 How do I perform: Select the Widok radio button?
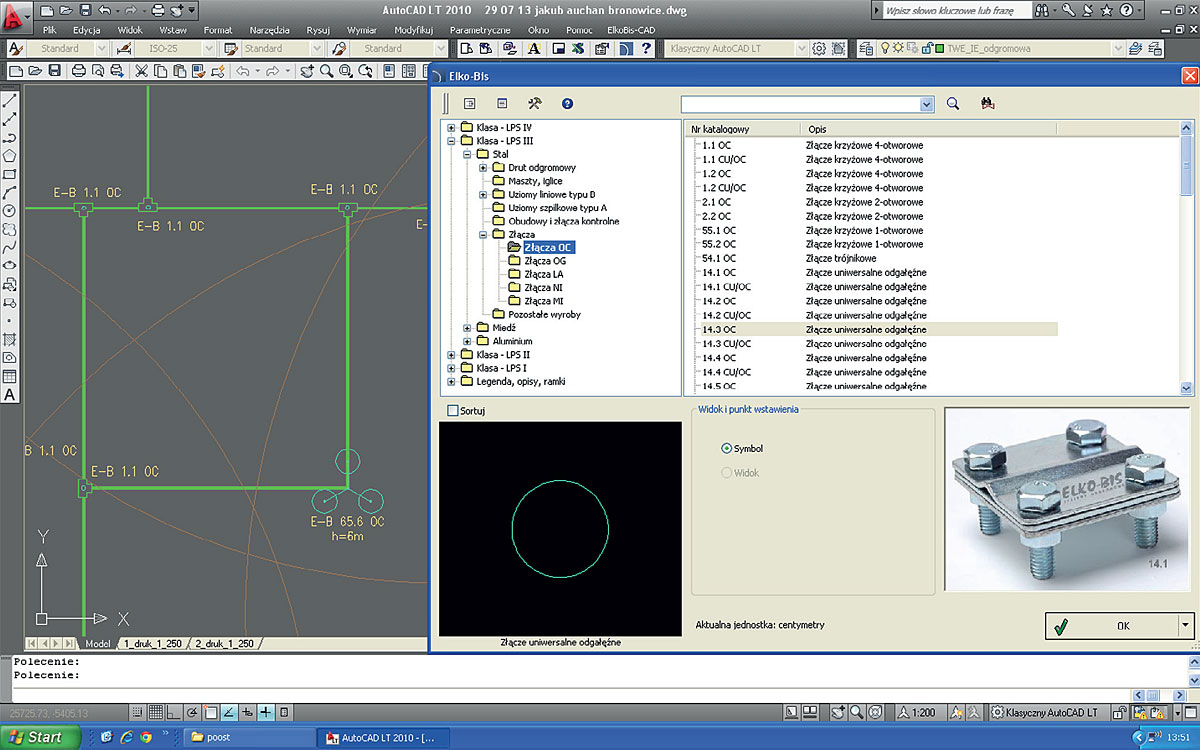pos(728,472)
